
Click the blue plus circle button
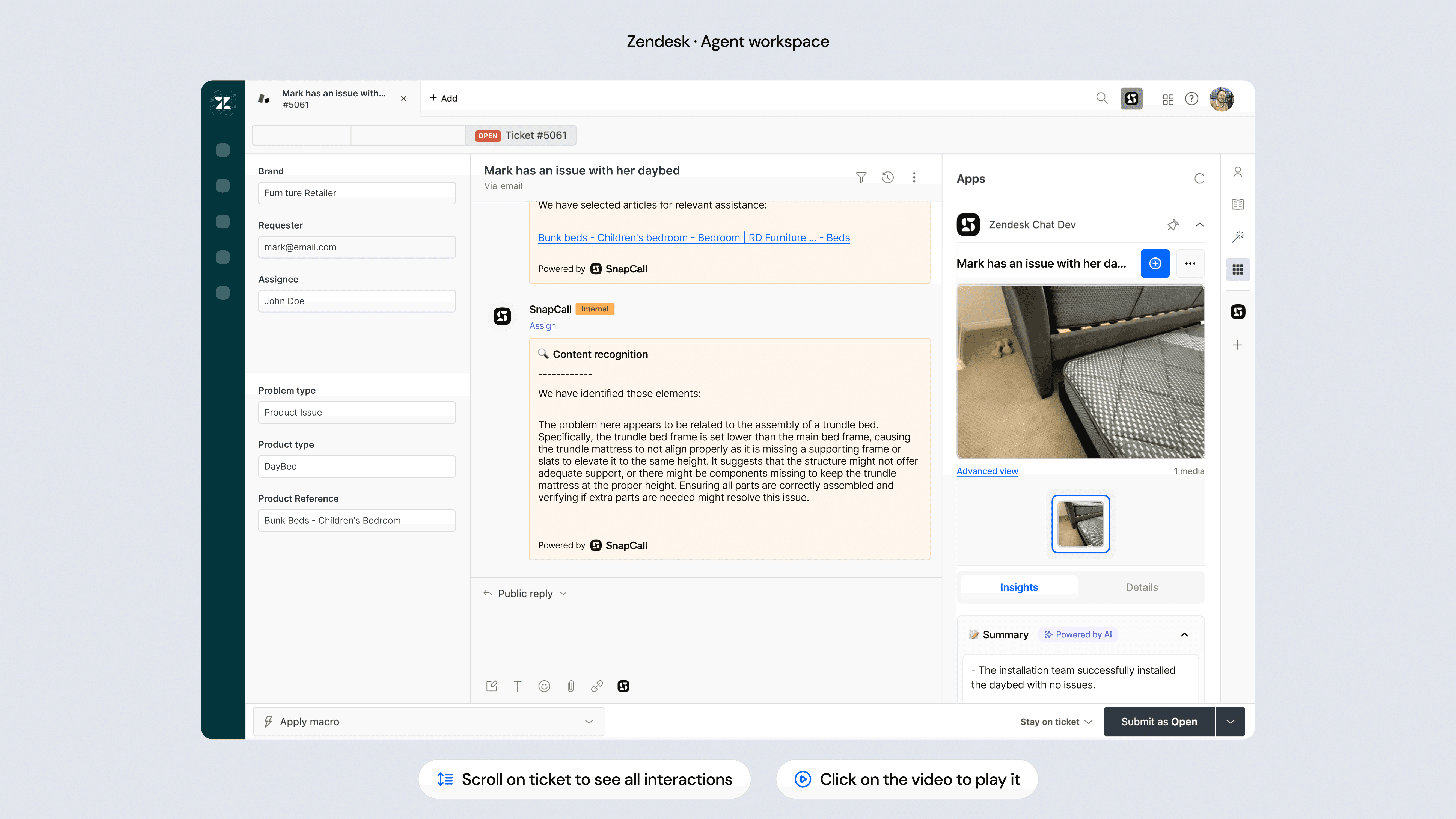tap(1155, 263)
